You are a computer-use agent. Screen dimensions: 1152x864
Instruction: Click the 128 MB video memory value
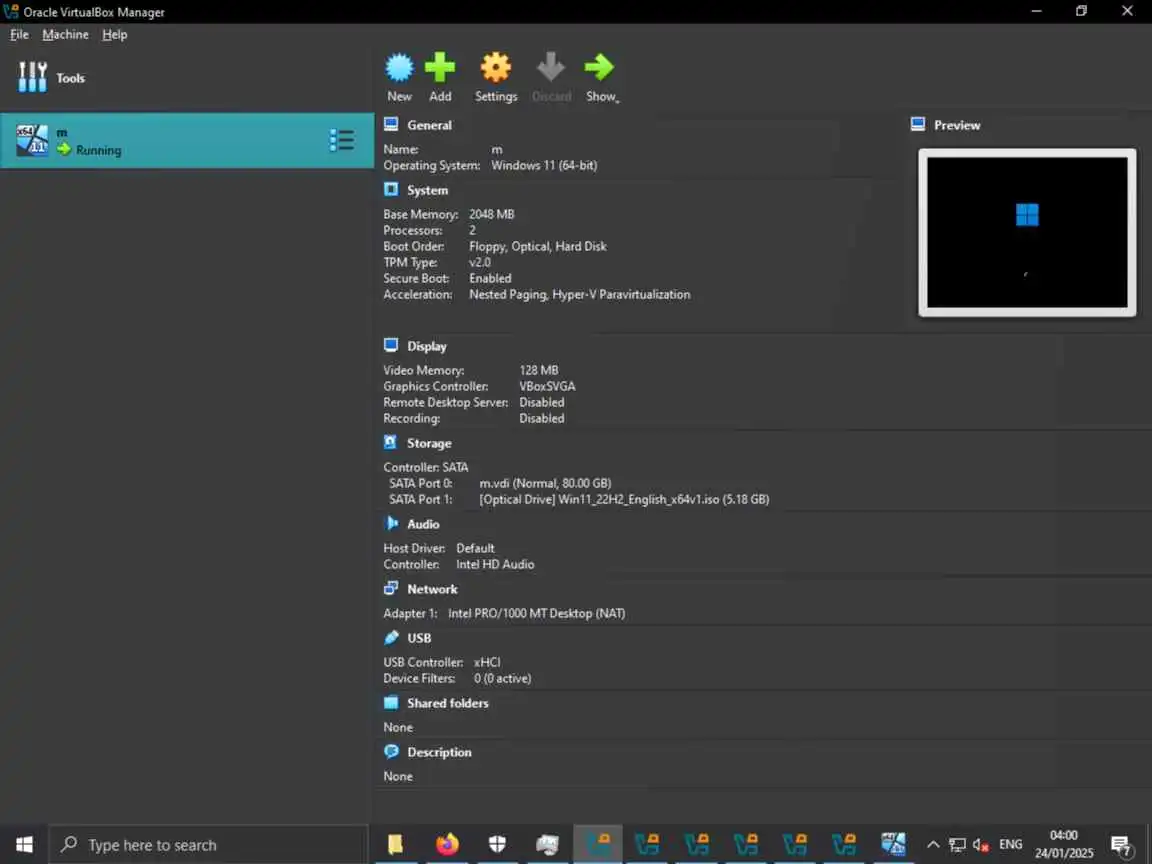(539, 370)
